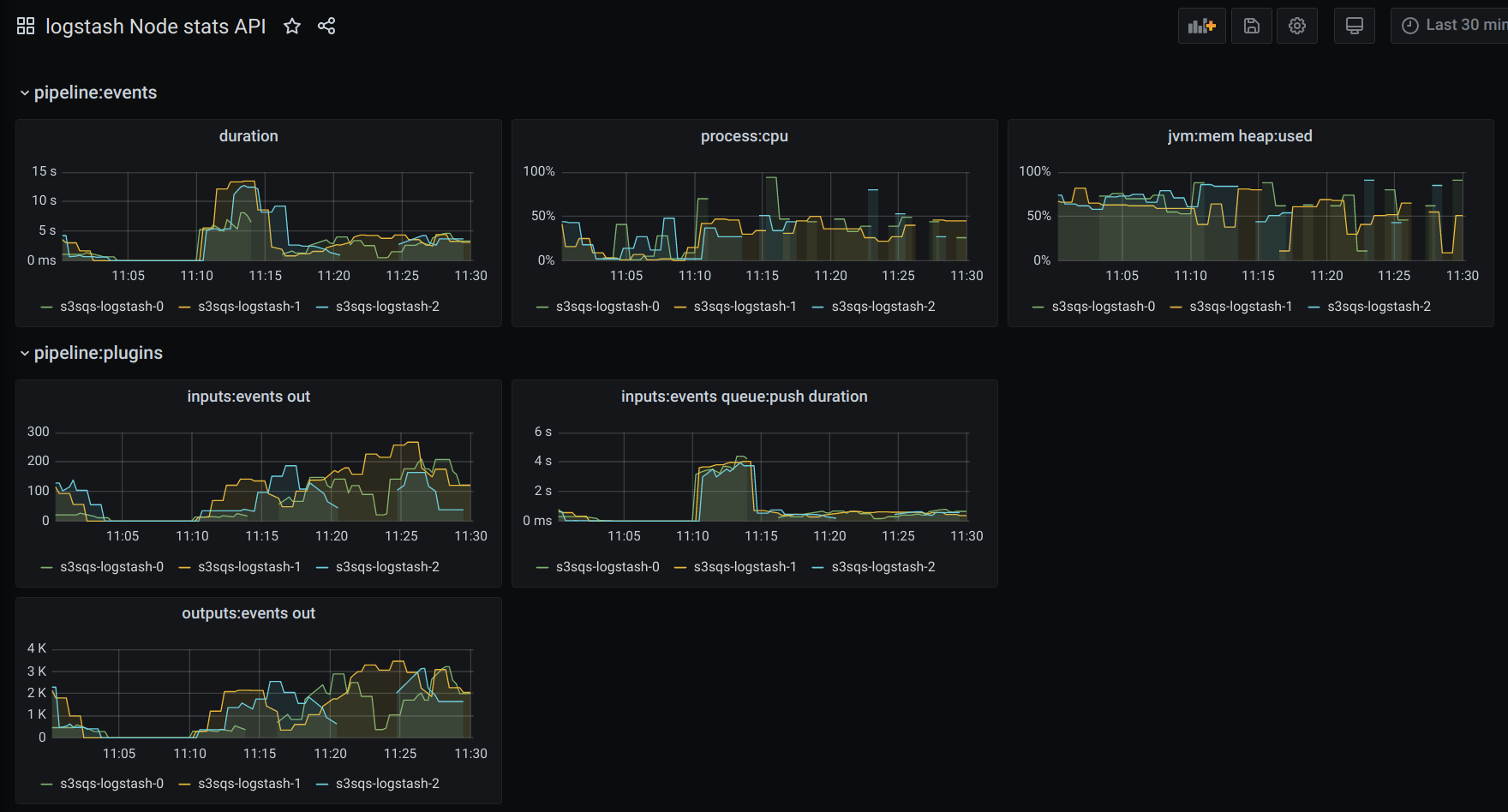The height and width of the screenshot is (812, 1508).
Task: Click s3sqs-logstash-2 color line in inputs:events out legend
Action: point(323,567)
